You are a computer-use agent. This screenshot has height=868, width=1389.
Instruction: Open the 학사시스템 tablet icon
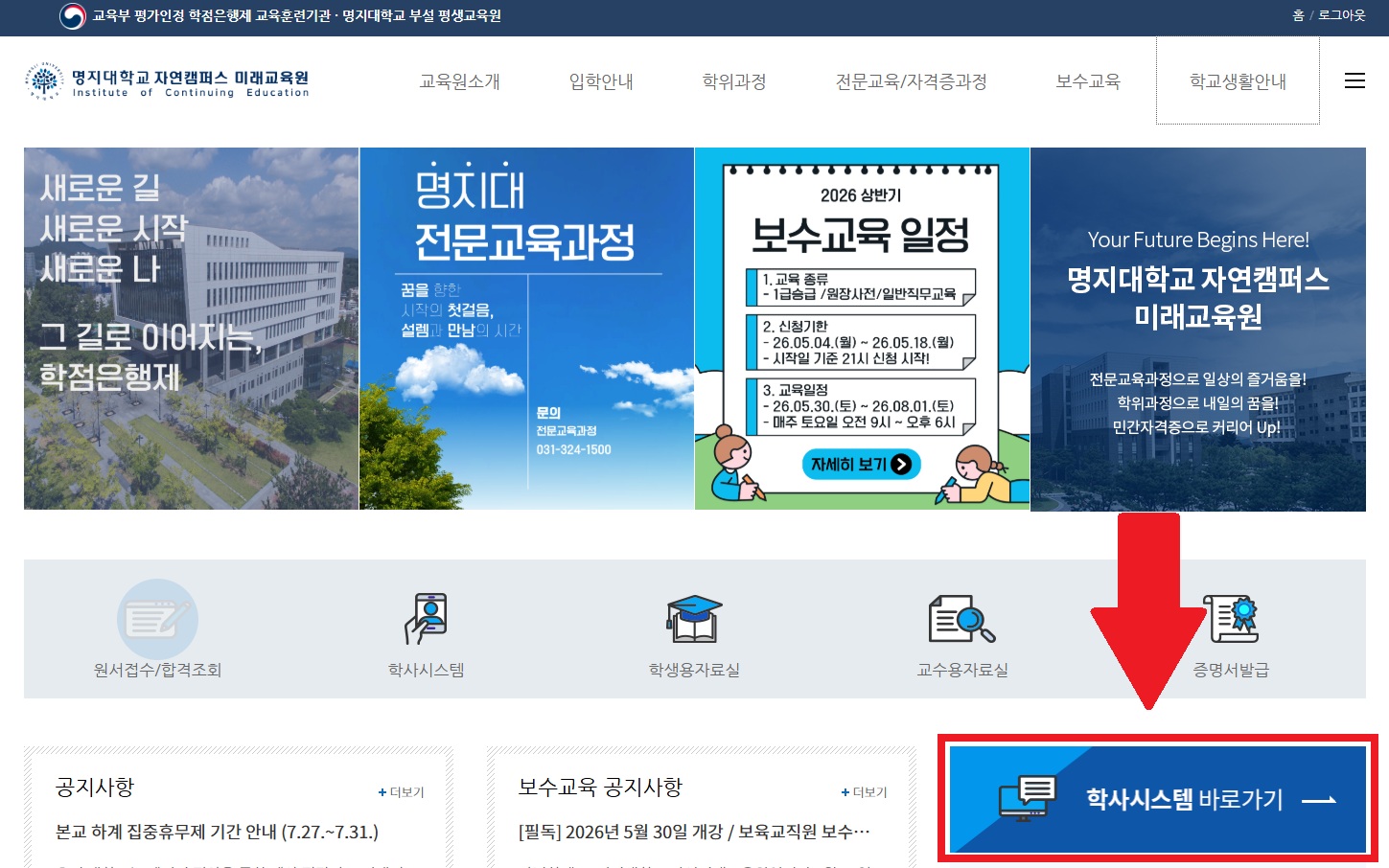(427, 619)
